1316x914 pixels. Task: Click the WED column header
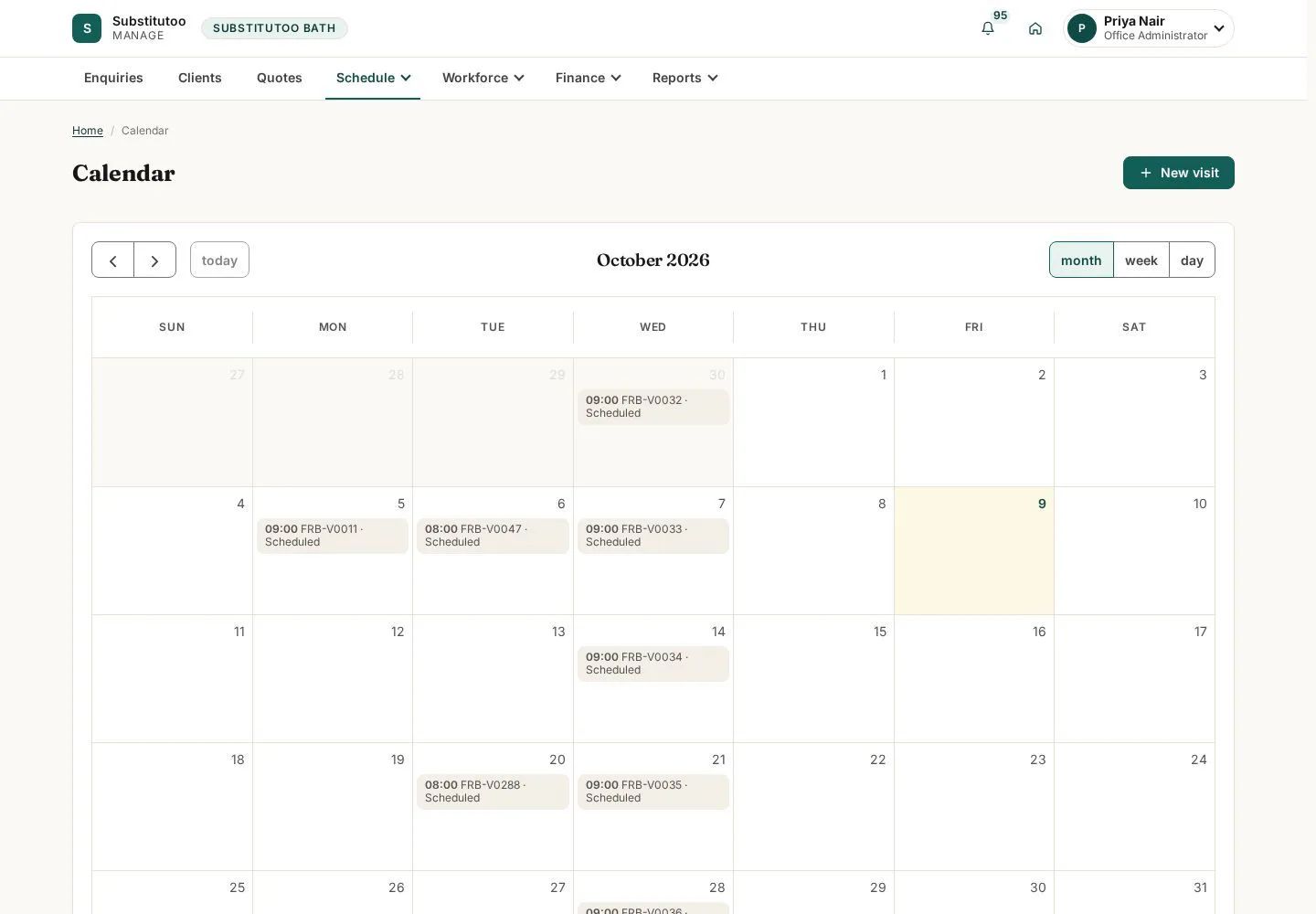click(x=653, y=327)
